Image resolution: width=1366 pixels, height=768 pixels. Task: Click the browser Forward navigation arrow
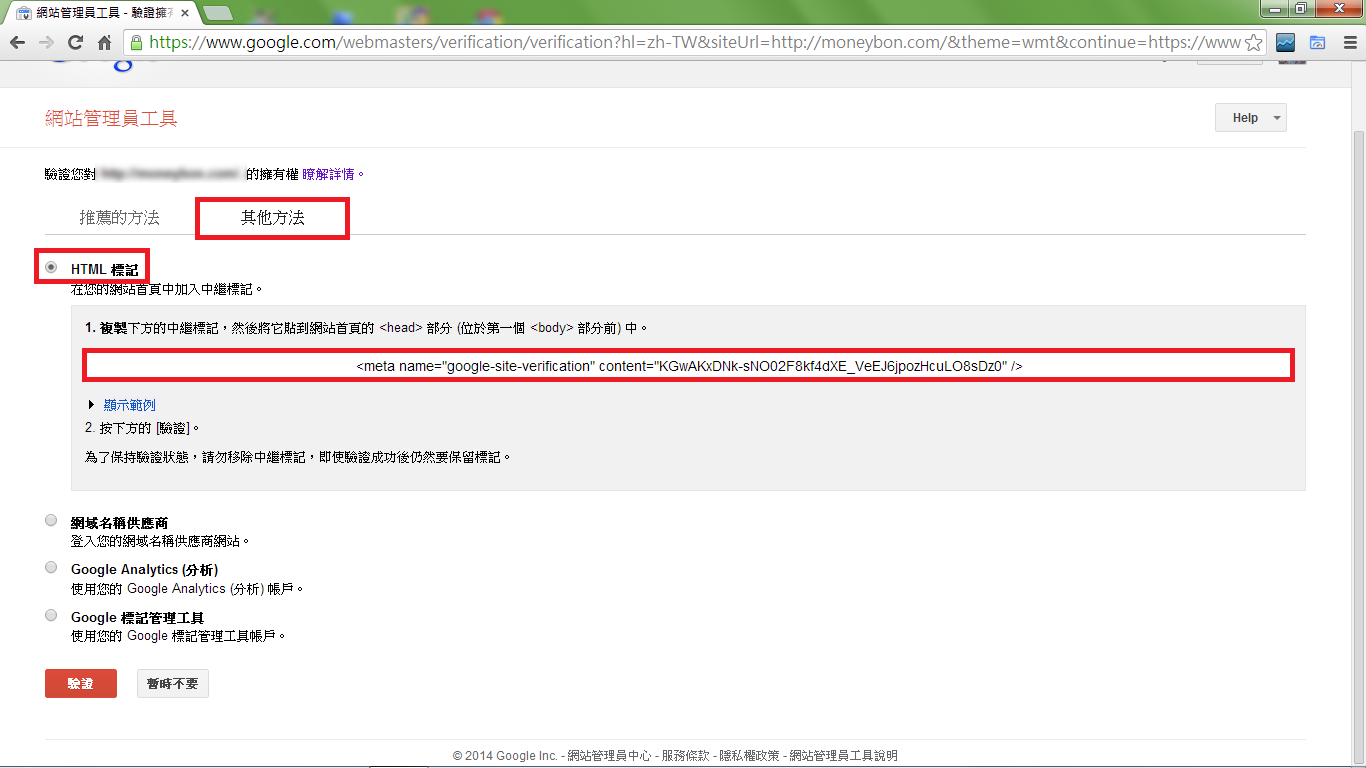[x=46, y=42]
